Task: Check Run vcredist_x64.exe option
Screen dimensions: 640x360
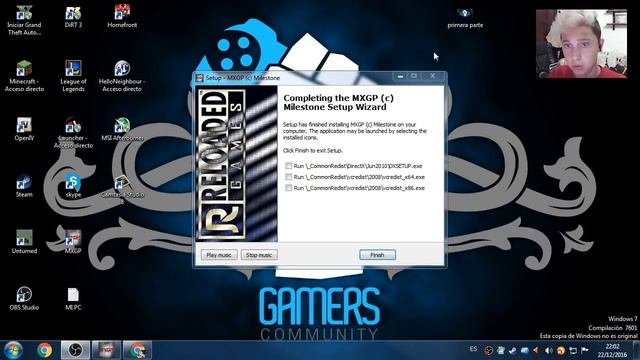Action: pyautogui.click(x=289, y=177)
